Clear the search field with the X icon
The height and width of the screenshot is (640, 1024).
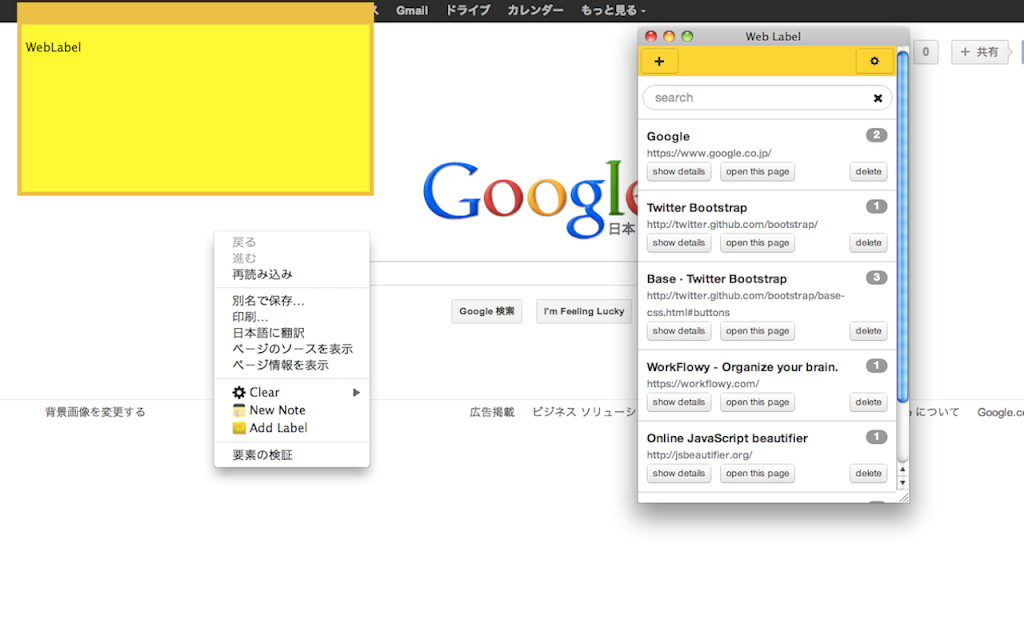coord(878,98)
